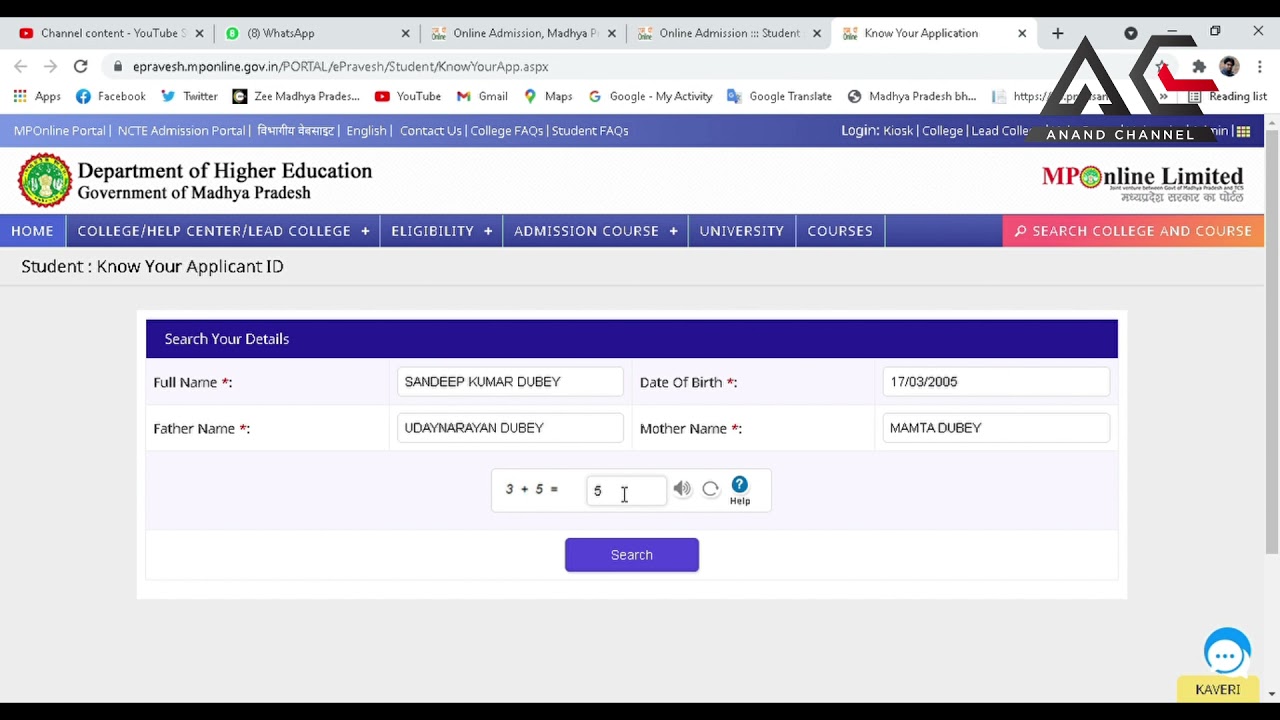Click MPOnline Limited logo
1280x720 pixels.
[1142, 183]
